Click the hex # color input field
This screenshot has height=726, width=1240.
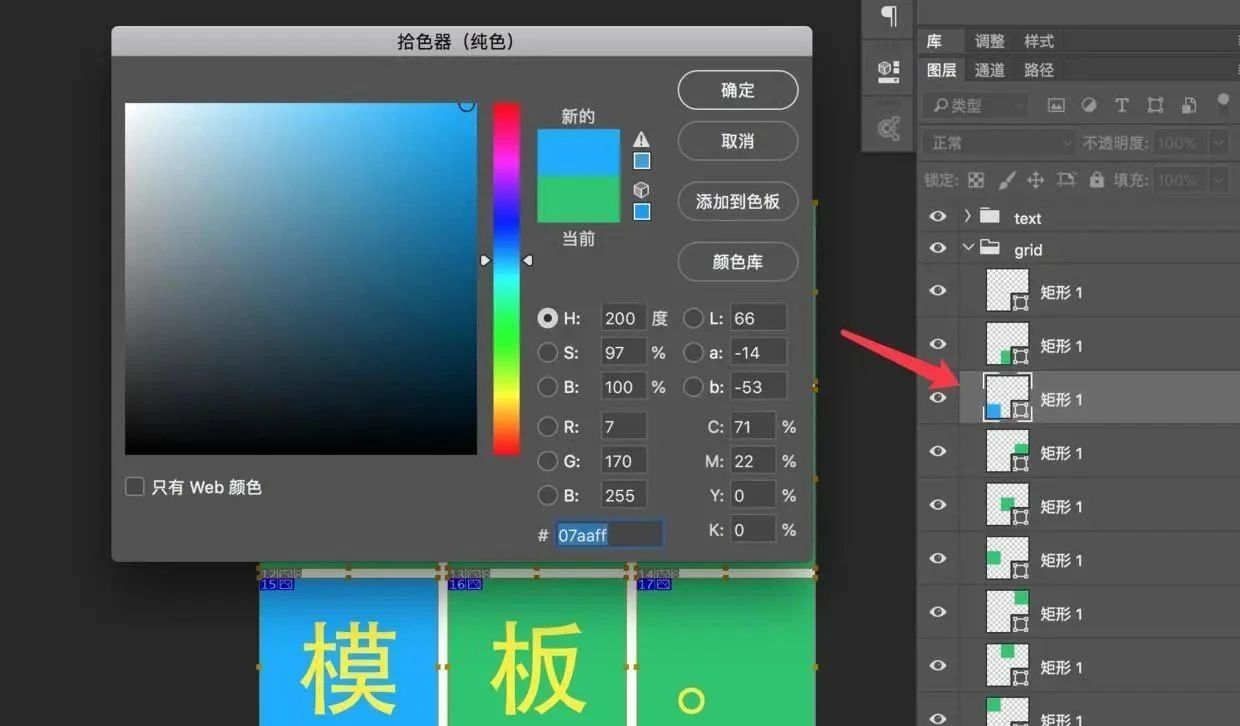608,535
